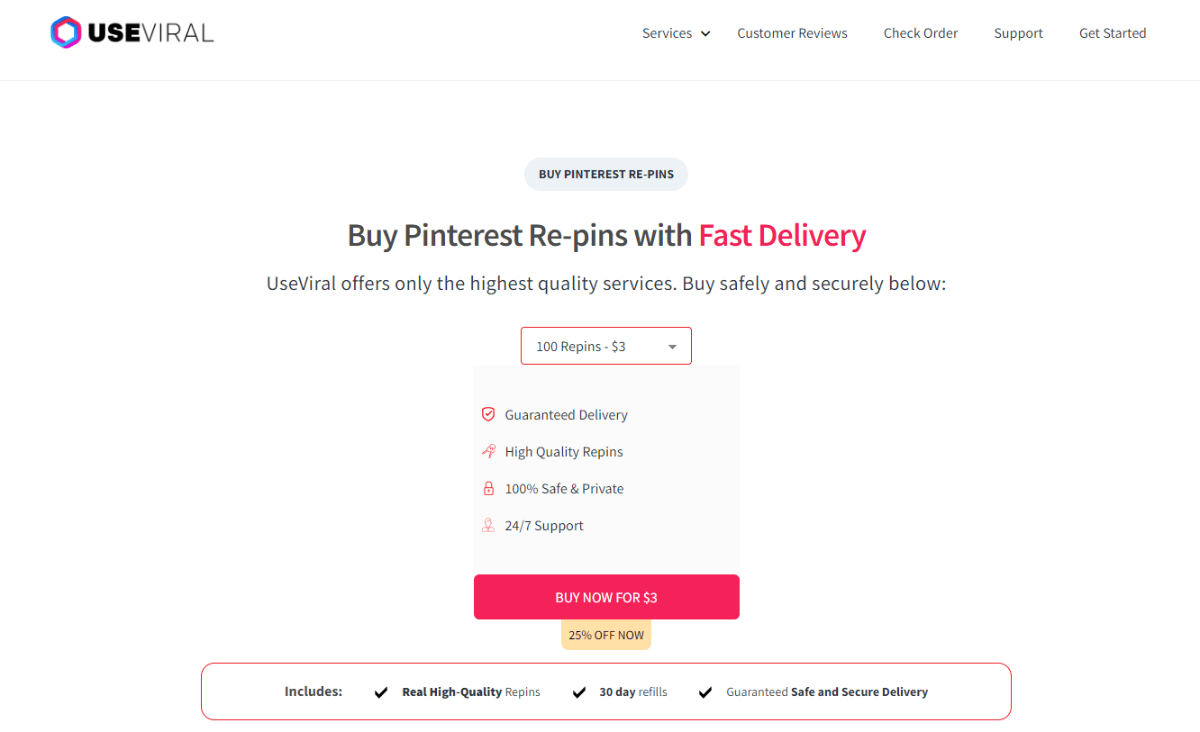Select Customer Reviews in the navigation bar
Viewport: 1200px width, 732px height.
click(x=792, y=33)
